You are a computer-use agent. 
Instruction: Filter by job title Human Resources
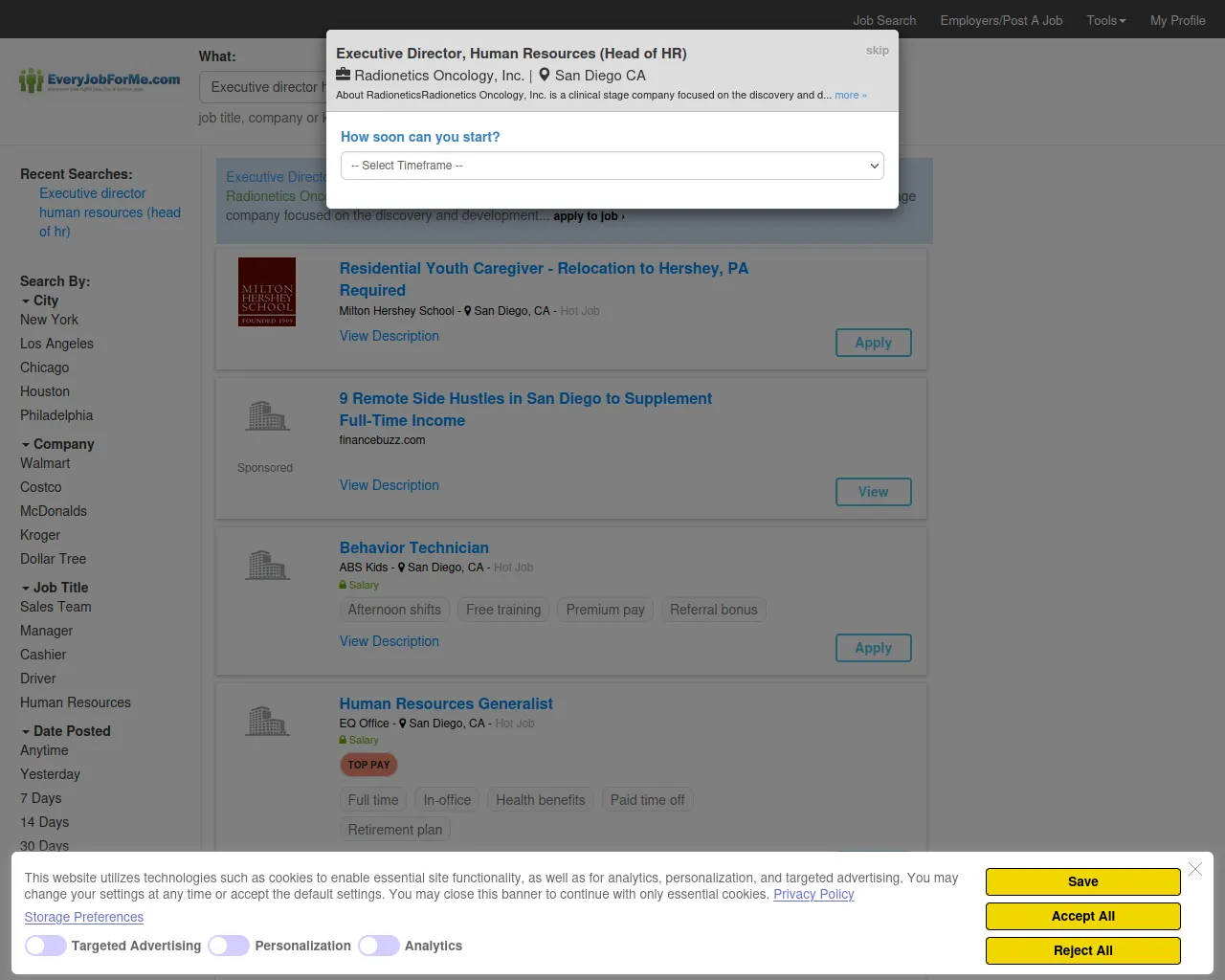76,702
